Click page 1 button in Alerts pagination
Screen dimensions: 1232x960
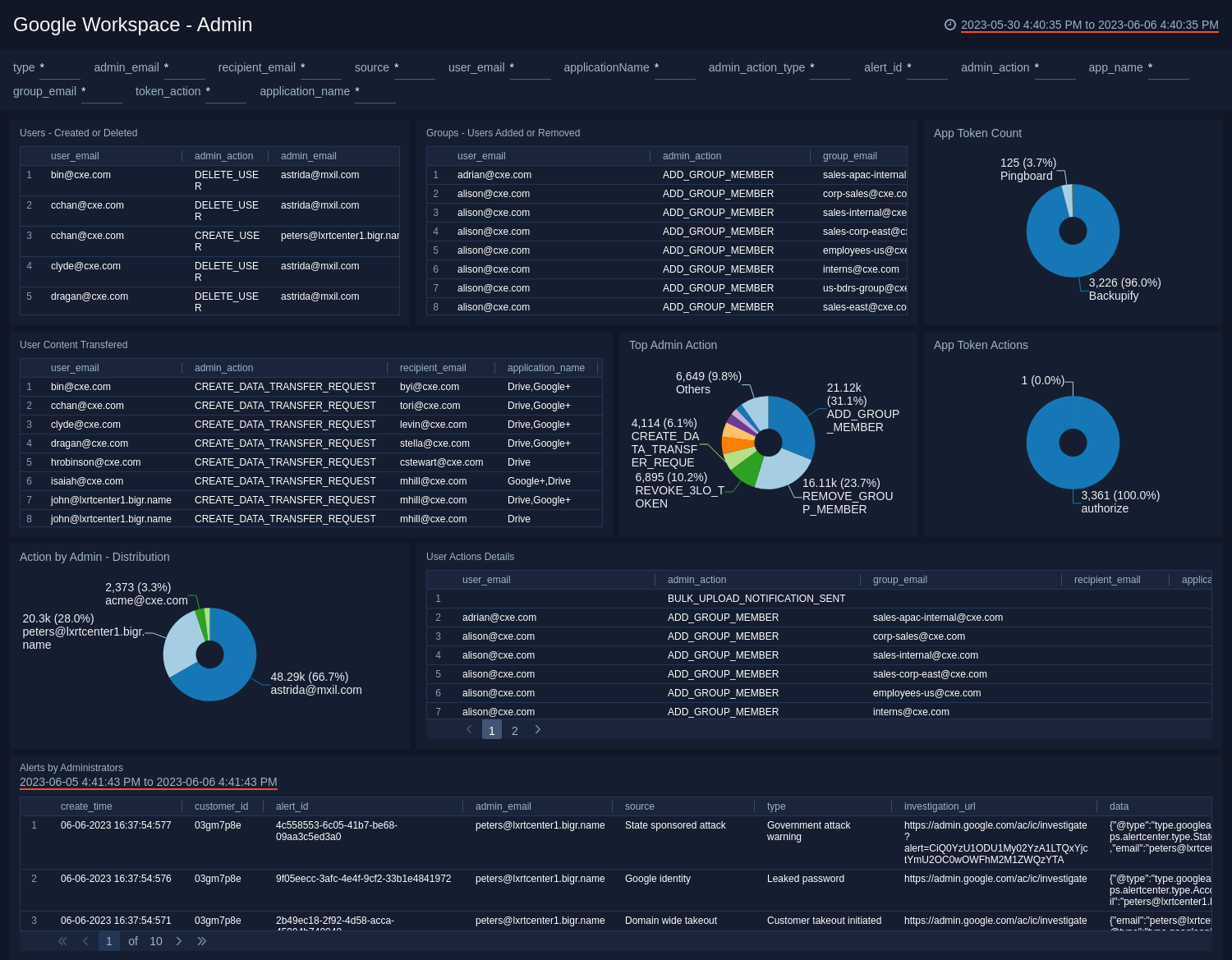(109, 941)
